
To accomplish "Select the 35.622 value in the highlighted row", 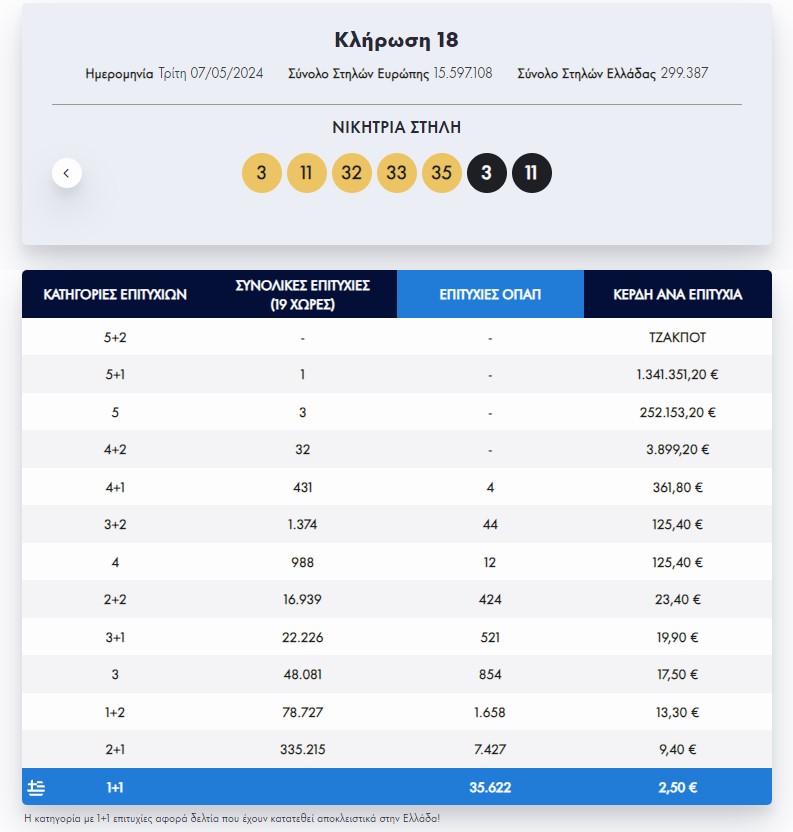I will (490, 787).
